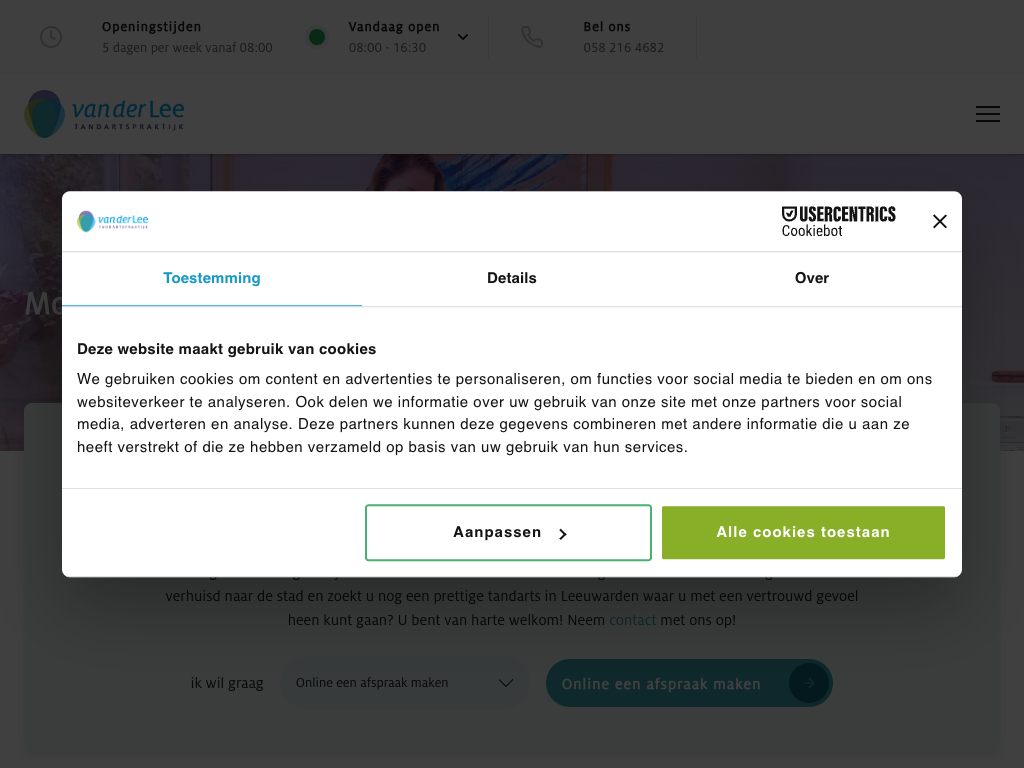This screenshot has width=1024, height=768.
Task: Click the clock icon beside Openingstijden
Action: point(51,37)
